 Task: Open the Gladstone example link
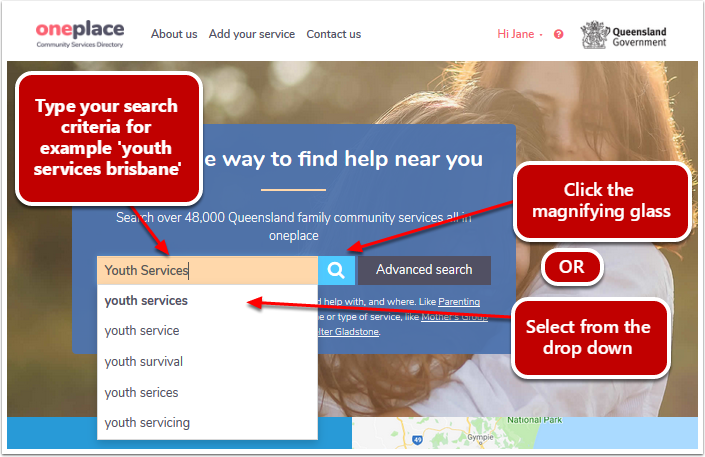point(348,332)
